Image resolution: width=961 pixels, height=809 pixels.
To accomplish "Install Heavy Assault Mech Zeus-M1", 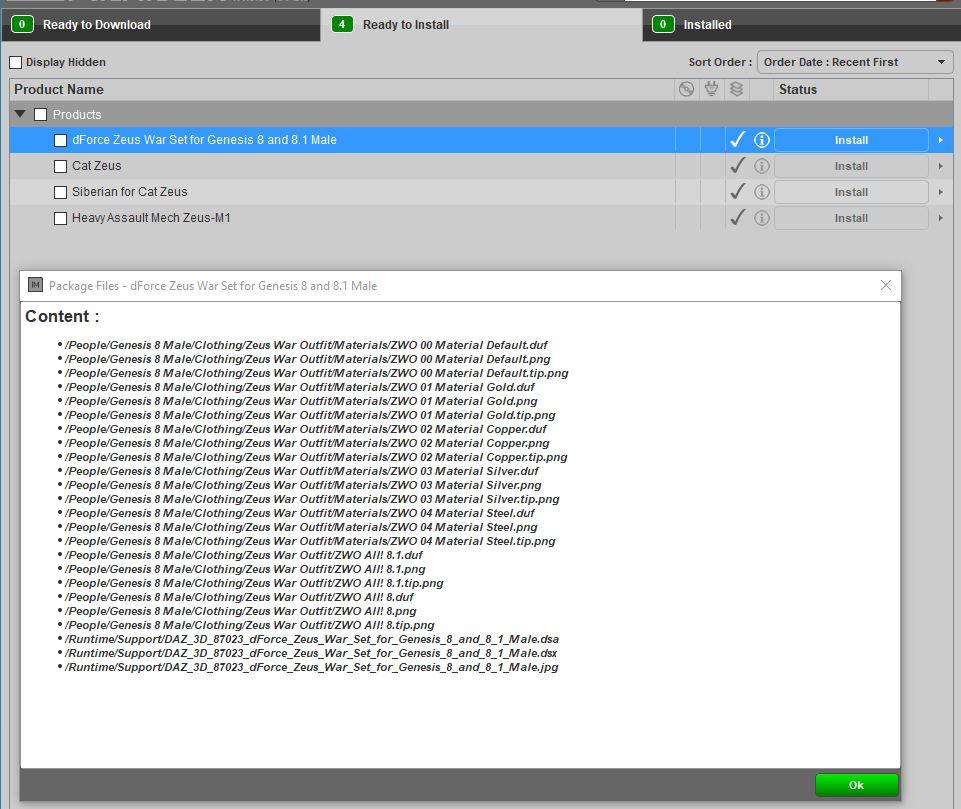I will click(851, 218).
